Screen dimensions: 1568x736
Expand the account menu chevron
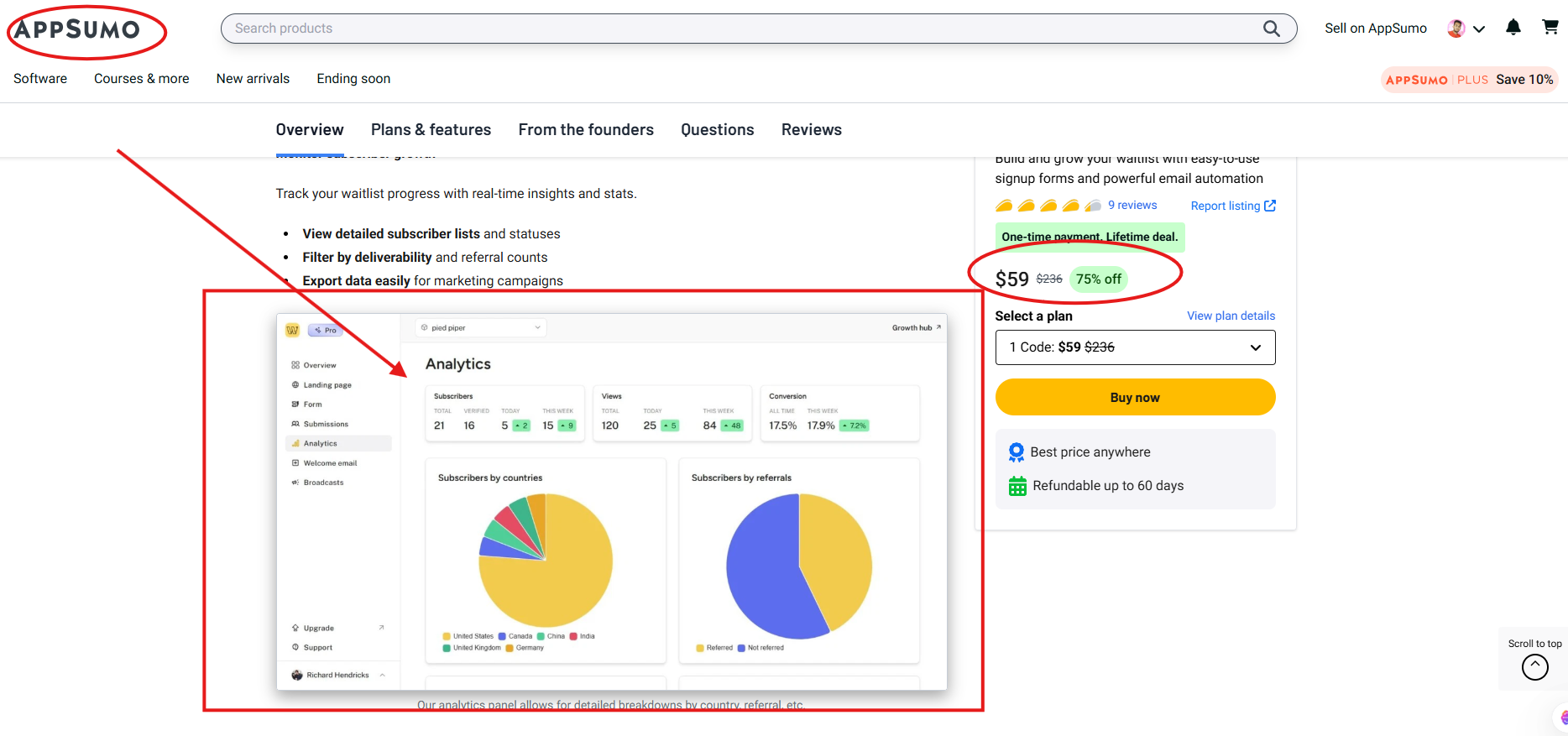pyautogui.click(x=1479, y=29)
